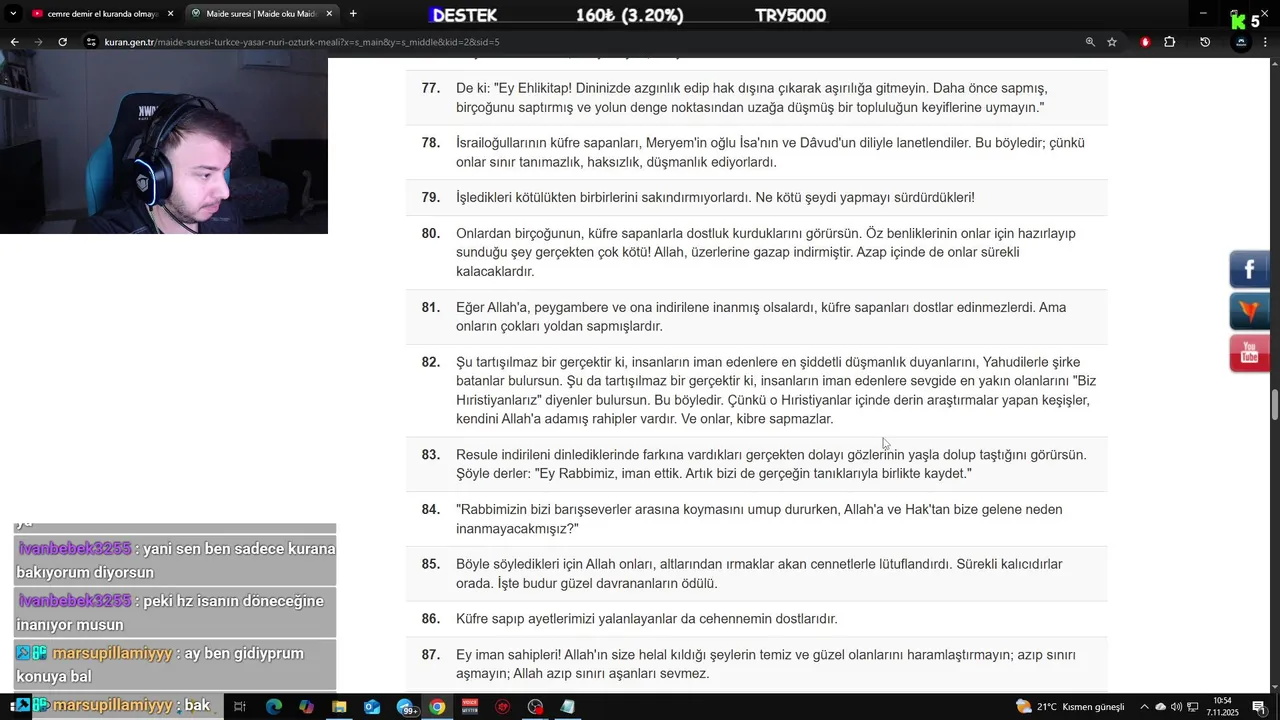Open the history clock icon in the toolbar
This screenshot has width=1280, height=720.
tap(1205, 42)
